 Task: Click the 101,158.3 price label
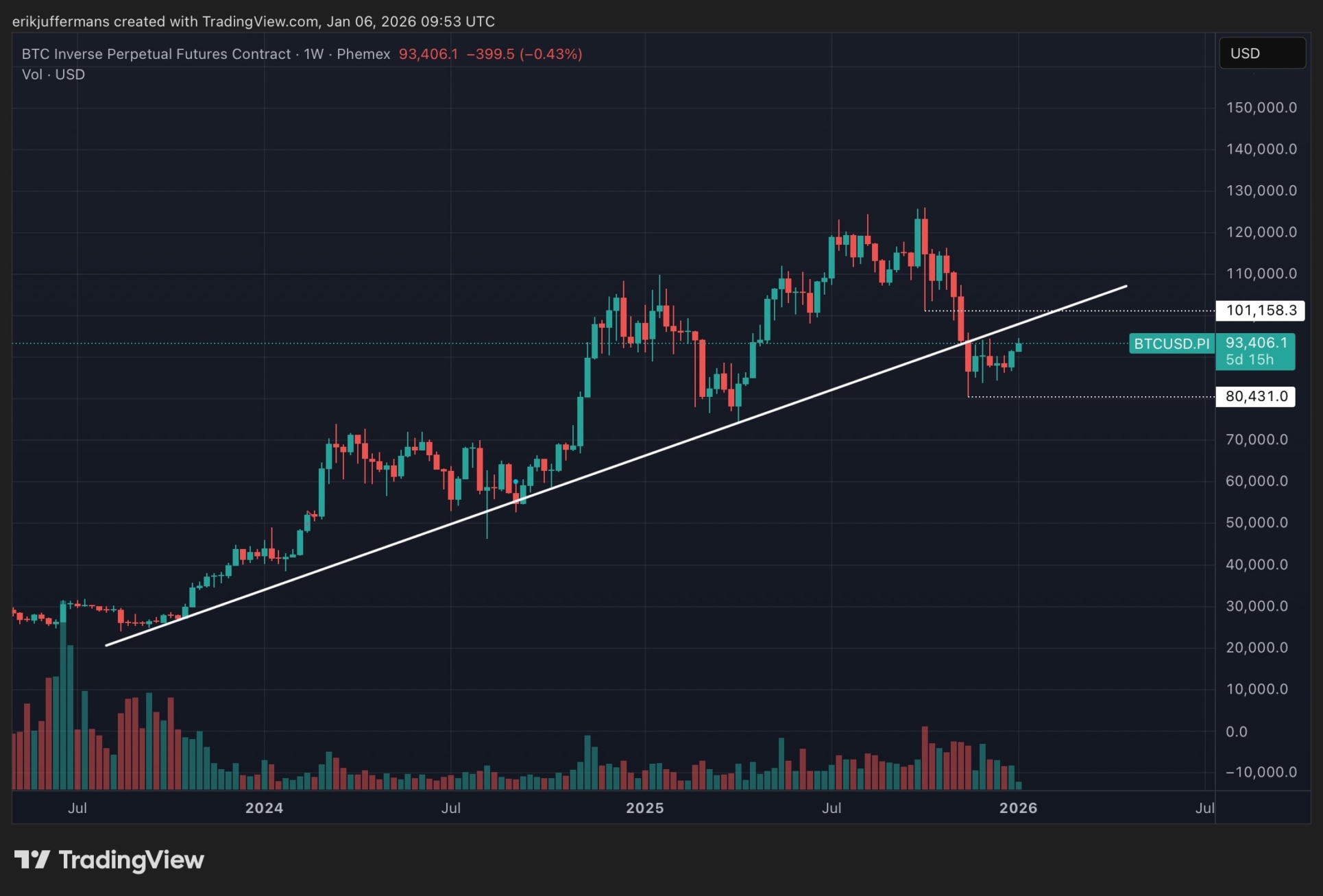tap(1260, 311)
